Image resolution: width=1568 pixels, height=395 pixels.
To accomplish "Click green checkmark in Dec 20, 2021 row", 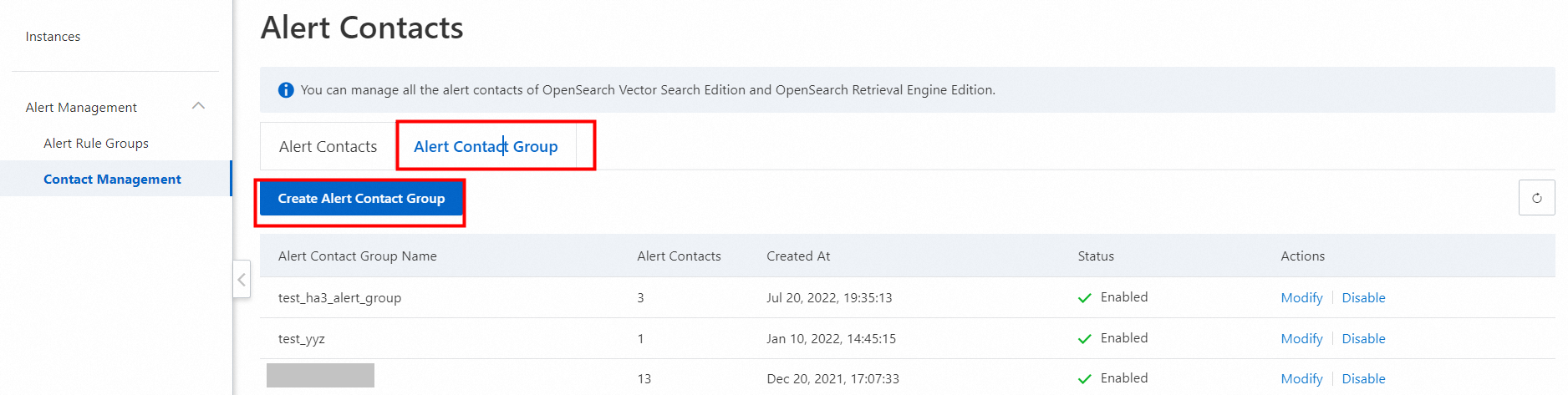I will coord(1085,379).
